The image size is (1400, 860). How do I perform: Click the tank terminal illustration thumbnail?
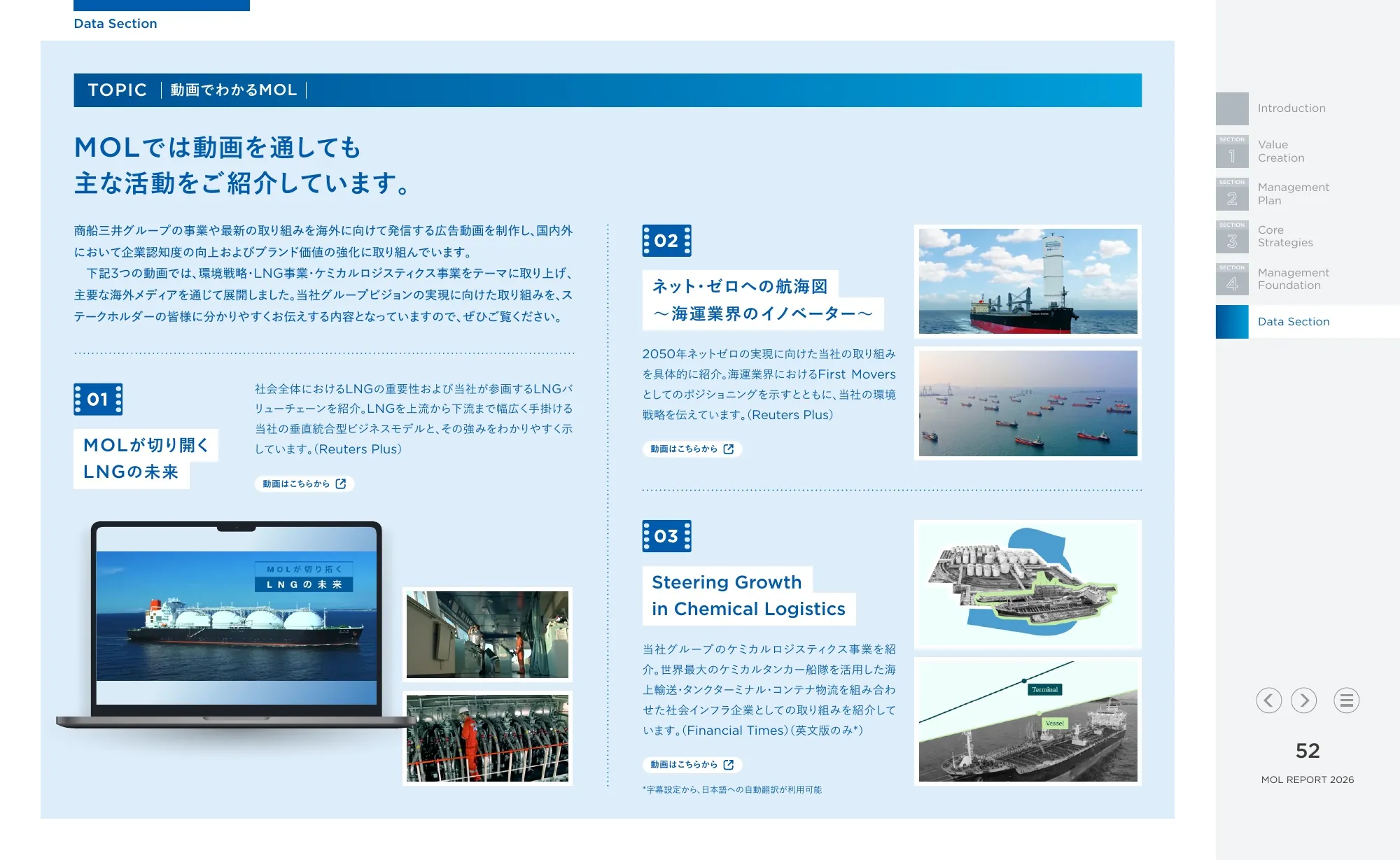[x=1028, y=584]
